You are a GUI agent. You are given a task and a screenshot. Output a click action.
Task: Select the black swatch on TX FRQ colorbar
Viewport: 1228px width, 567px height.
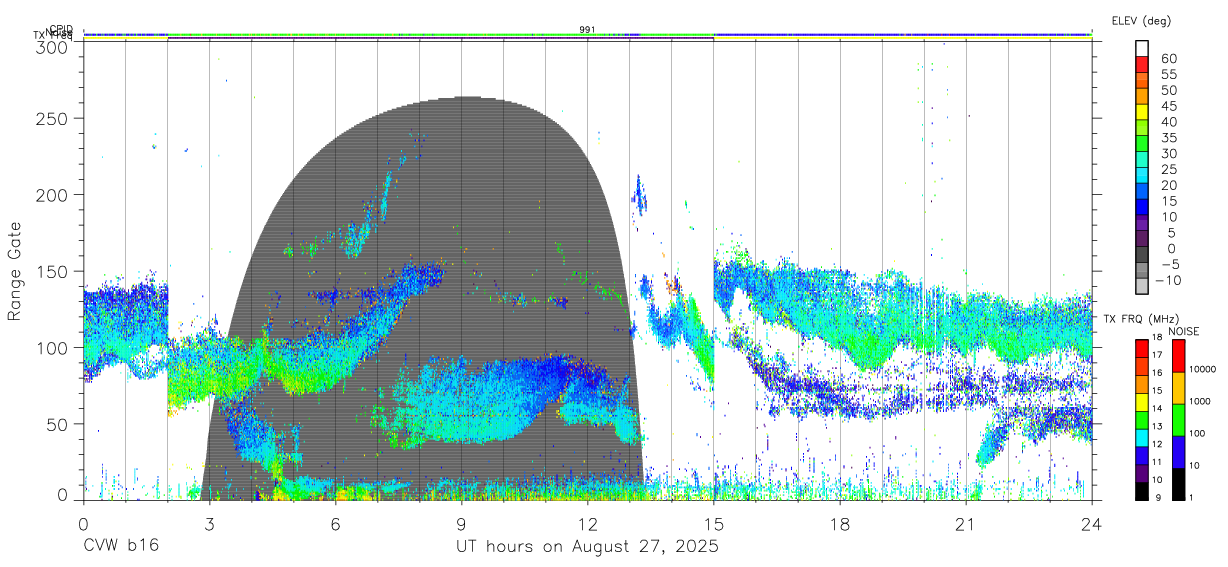point(1143,490)
